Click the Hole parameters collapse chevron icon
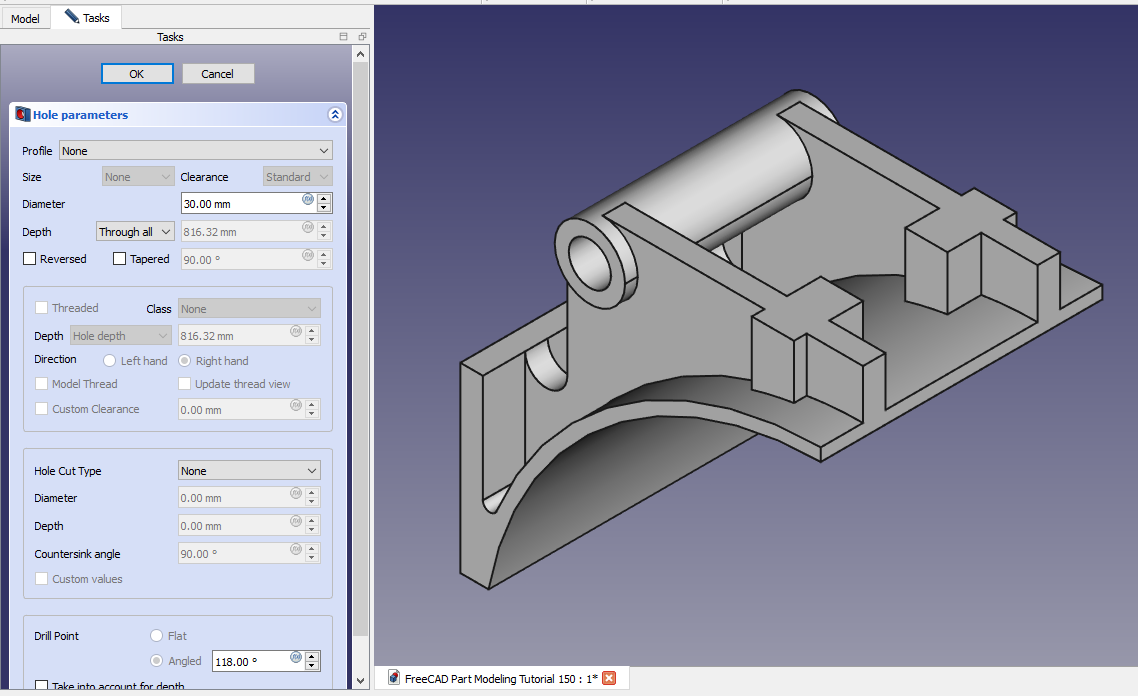Viewport: 1138px width, 696px height. (x=335, y=115)
